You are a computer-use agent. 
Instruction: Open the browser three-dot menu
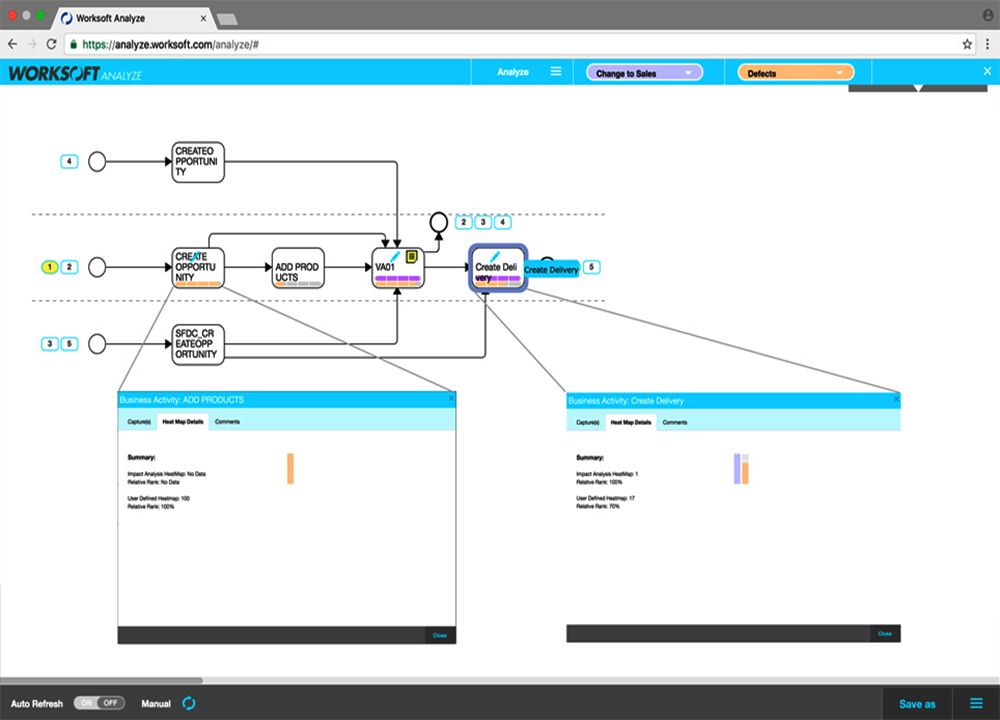[x=987, y=44]
